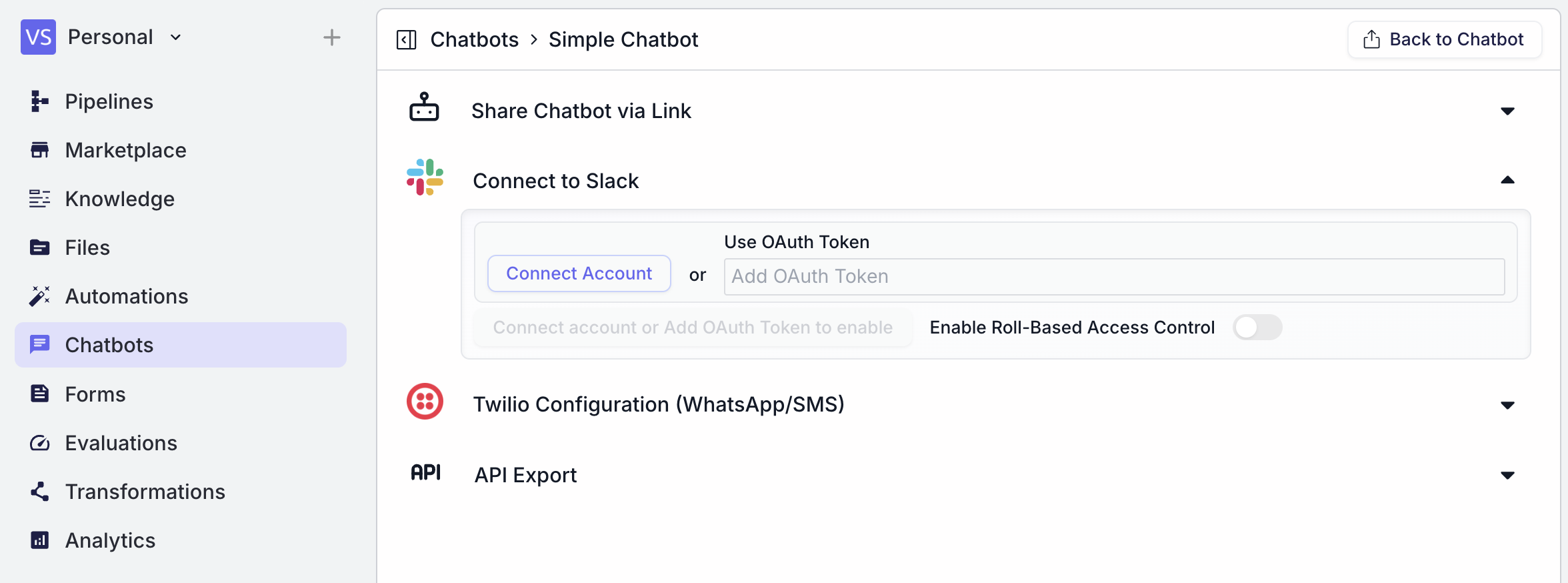Click the Slack logo icon
Viewport: 1568px width, 583px height.
[425, 177]
